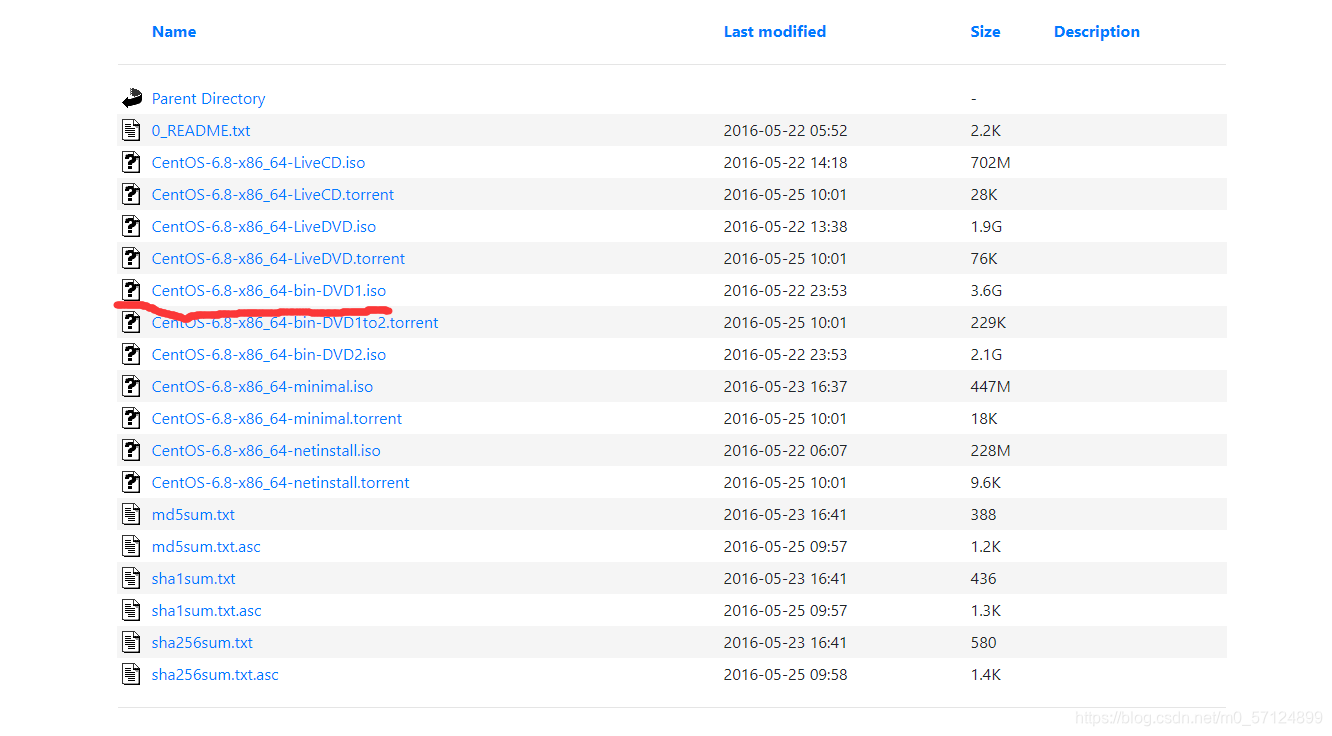Sort listing by Last modified header
The height and width of the screenshot is (736, 1332).
tap(775, 32)
